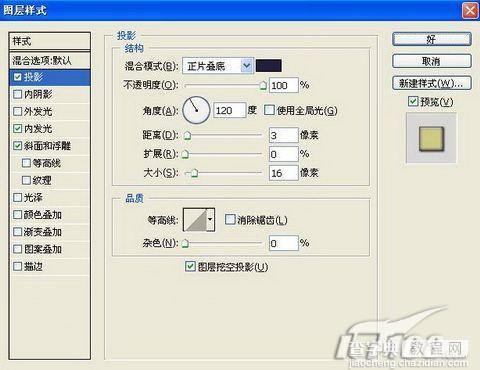Select the 内阴影 style row label

click(x=38, y=94)
